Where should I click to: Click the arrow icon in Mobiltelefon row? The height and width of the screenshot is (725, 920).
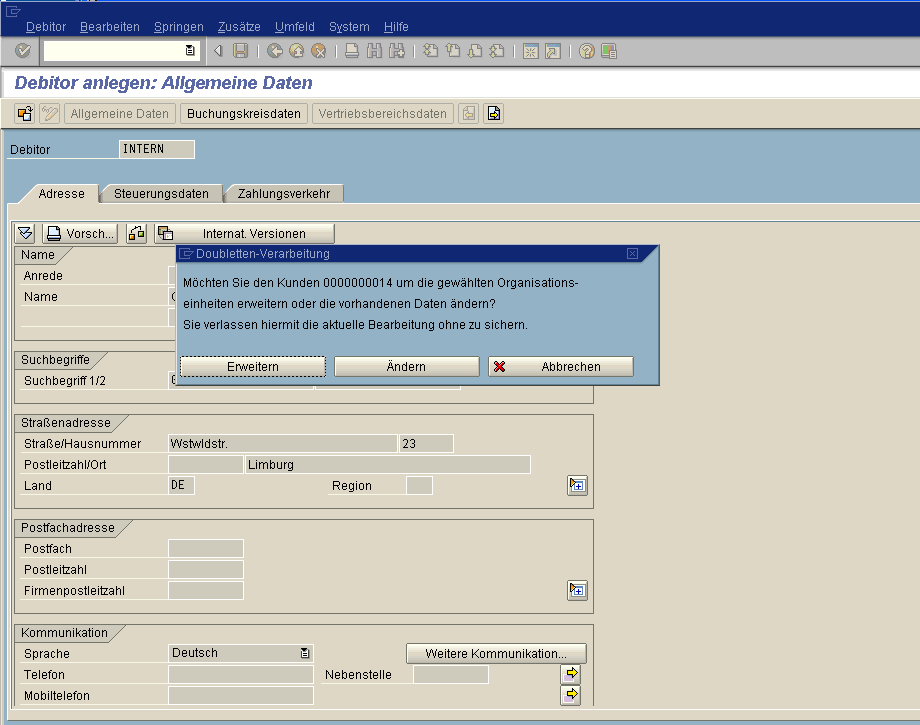[x=571, y=695]
